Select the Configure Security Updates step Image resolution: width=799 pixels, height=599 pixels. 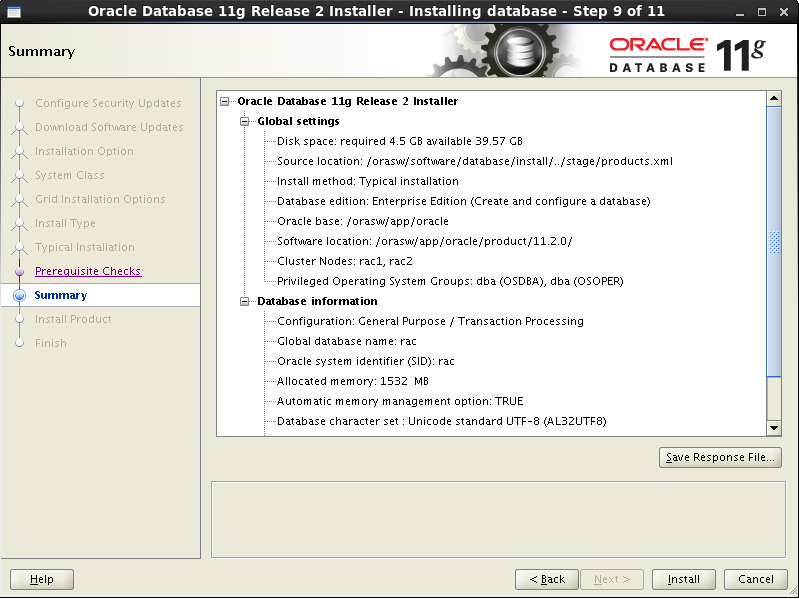point(108,103)
